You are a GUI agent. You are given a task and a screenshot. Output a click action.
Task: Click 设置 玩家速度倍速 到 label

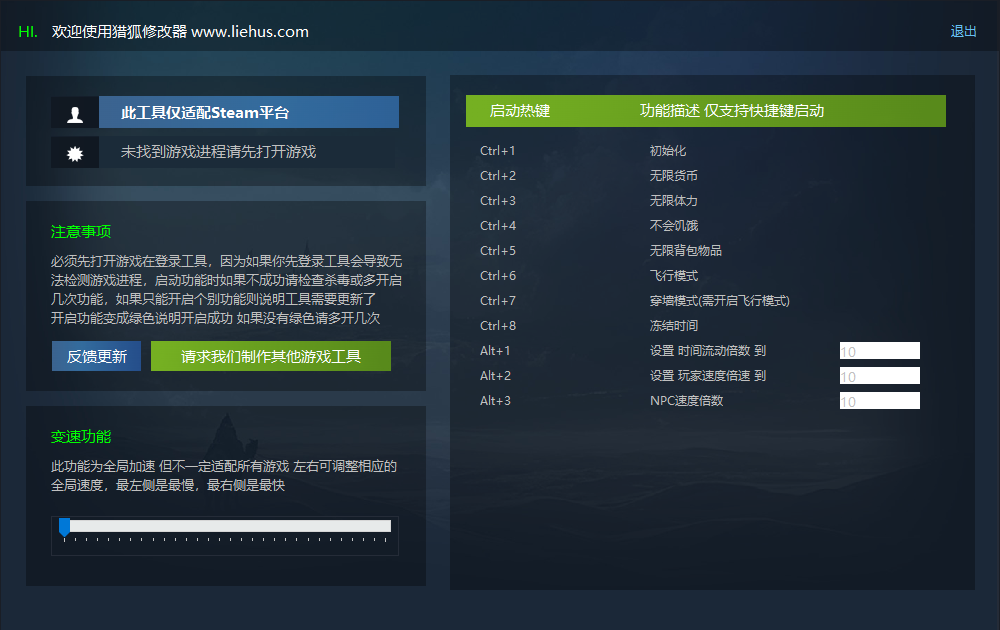[708, 376]
